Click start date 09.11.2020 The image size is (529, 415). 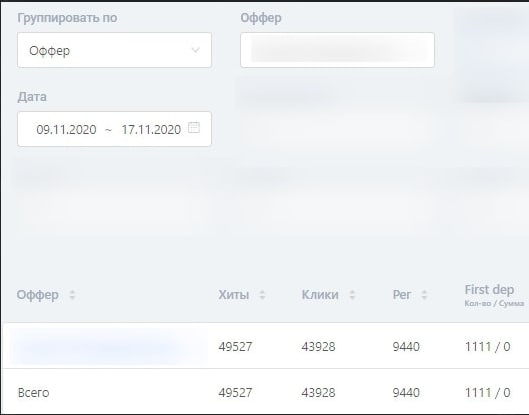tap(66, 130)
